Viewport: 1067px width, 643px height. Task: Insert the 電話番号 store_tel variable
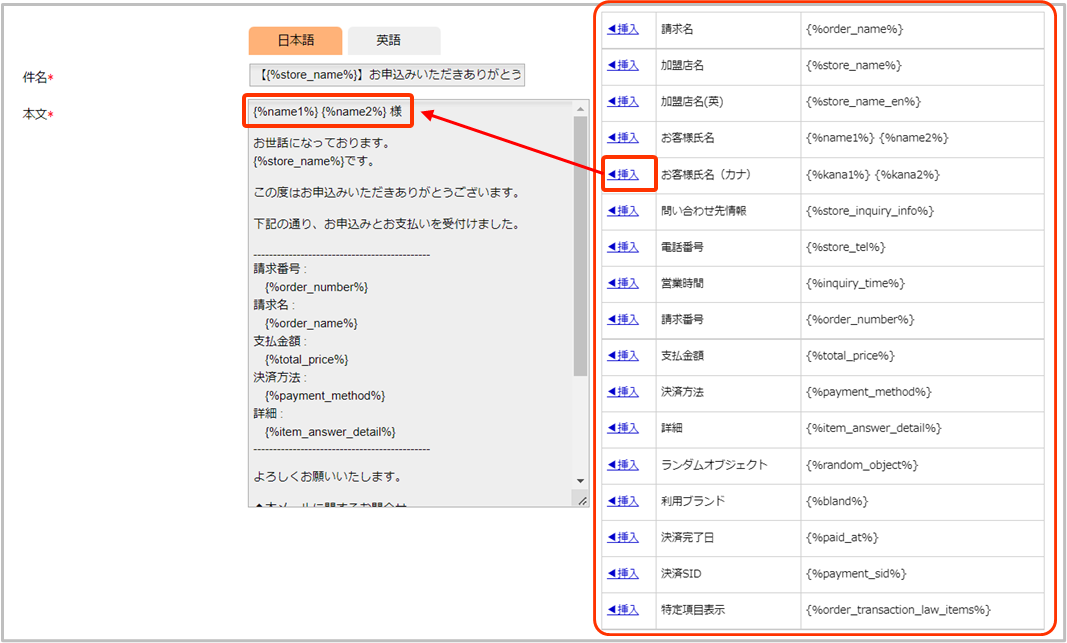click(x=623, y=246)
